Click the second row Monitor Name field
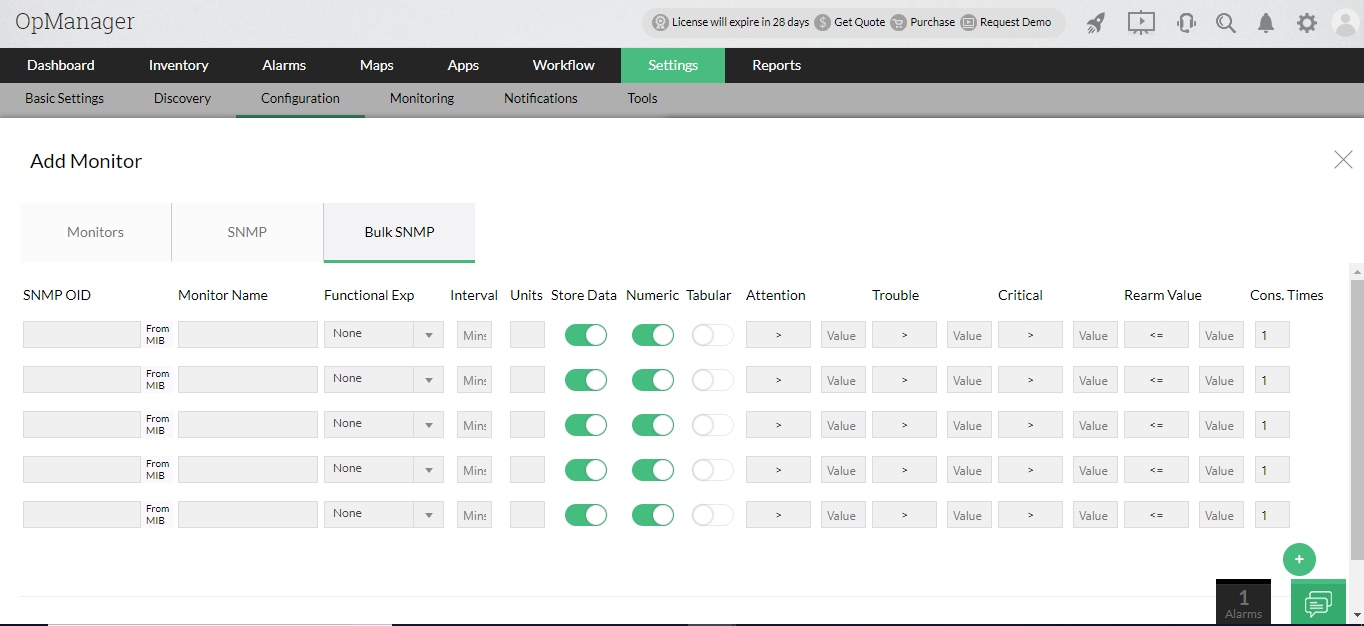The image size is (1364, 626). pyautogui.click(x=248, y=379)
